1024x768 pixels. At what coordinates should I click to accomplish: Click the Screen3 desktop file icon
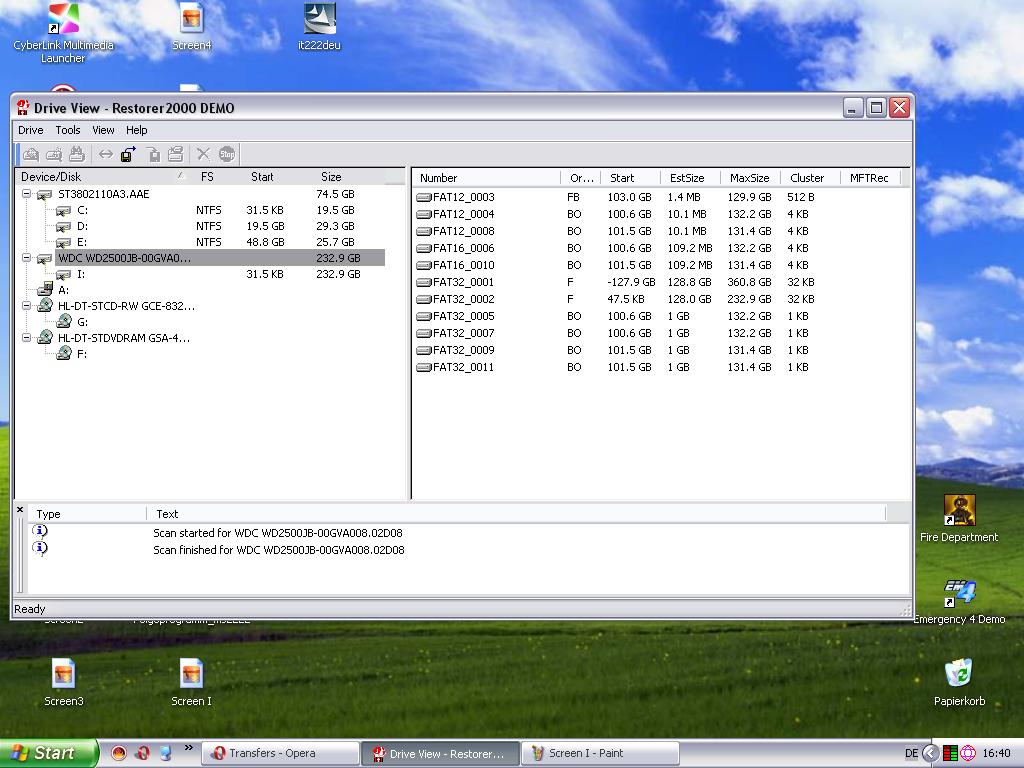pyautogui.click(x=63, y=682)
